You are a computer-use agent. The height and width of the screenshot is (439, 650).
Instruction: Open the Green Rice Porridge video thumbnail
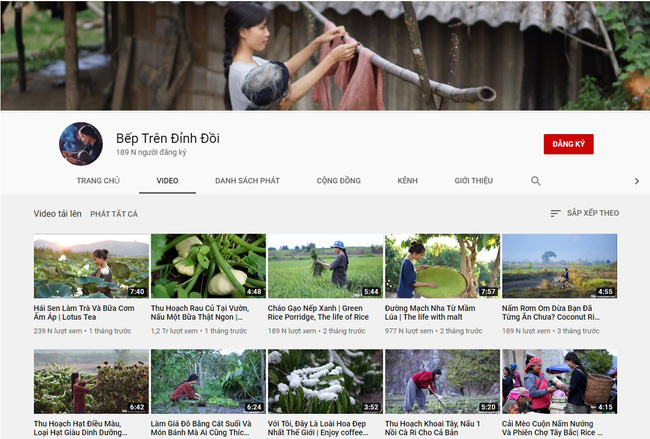click(x=325, y=266)
